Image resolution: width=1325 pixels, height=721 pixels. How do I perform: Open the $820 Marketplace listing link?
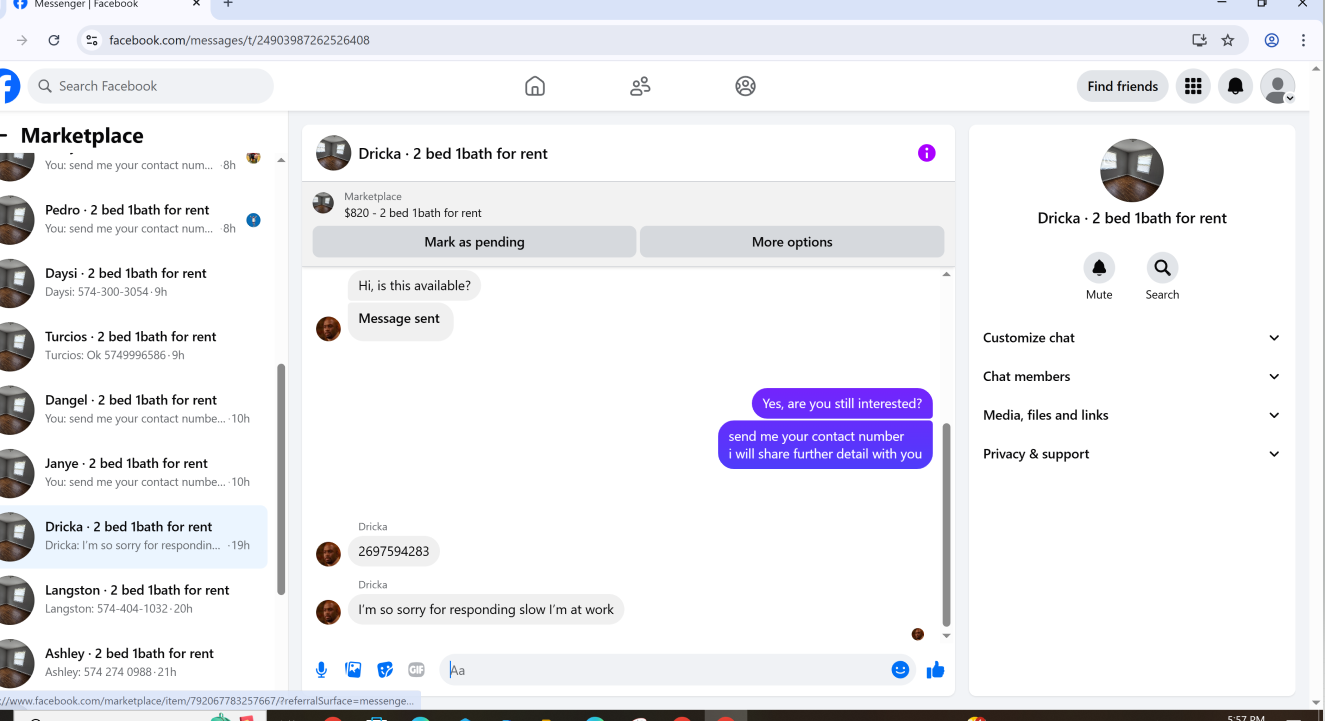click(x=413, y=213)
